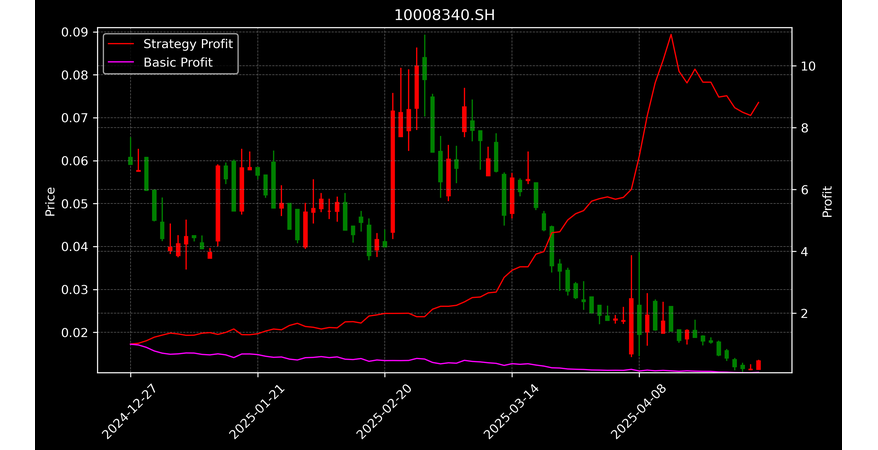Click the Strategy Profit legend label

(x=188, y=44)
